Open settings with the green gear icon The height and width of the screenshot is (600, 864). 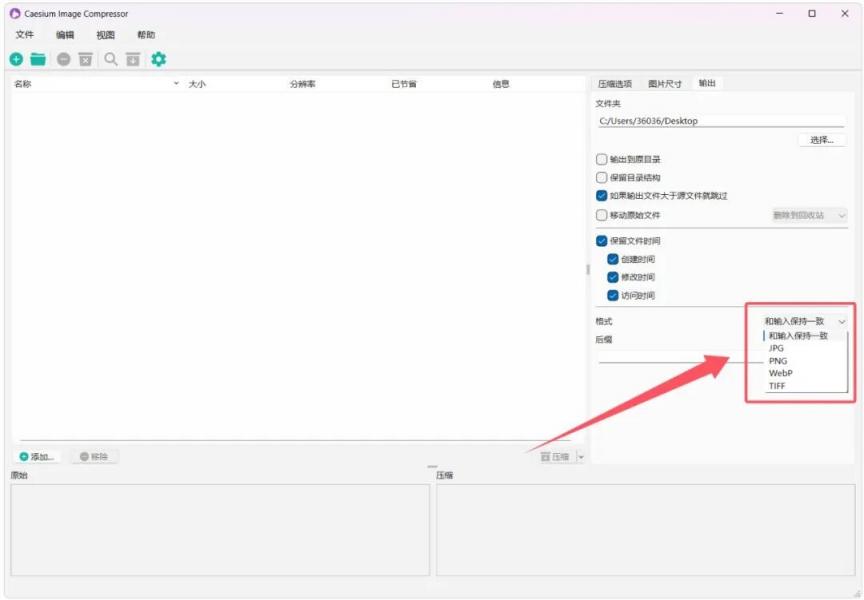click(158, 60)
